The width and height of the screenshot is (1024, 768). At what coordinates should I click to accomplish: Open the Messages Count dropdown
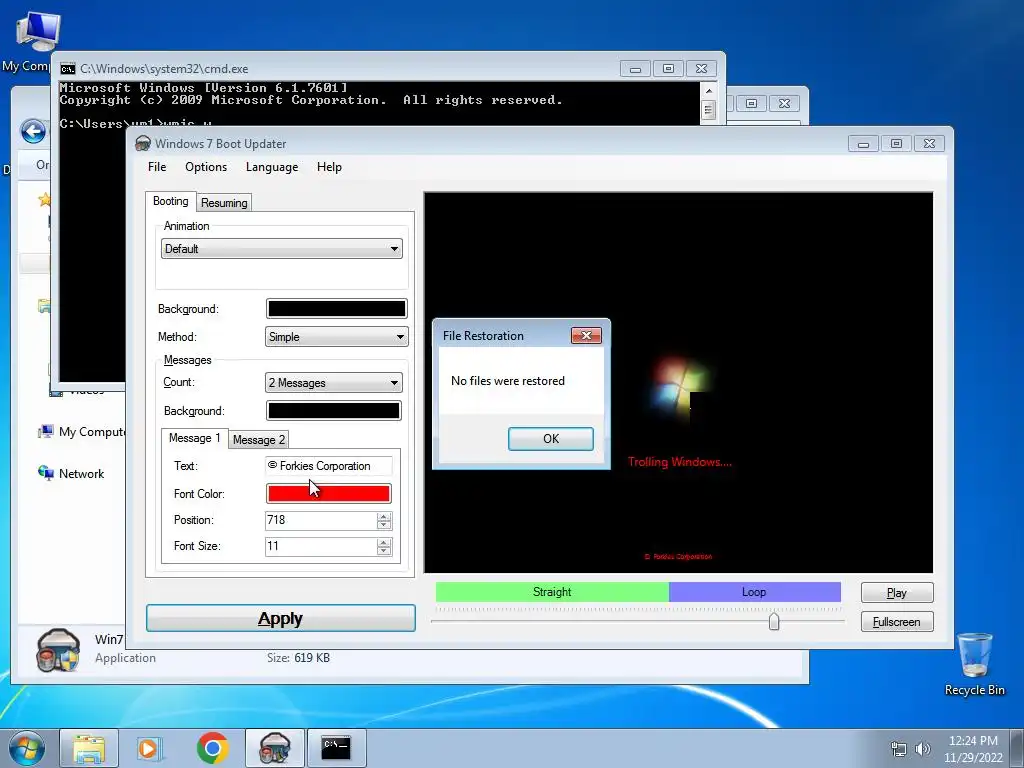pyautogui.click(x=334, y=383)
